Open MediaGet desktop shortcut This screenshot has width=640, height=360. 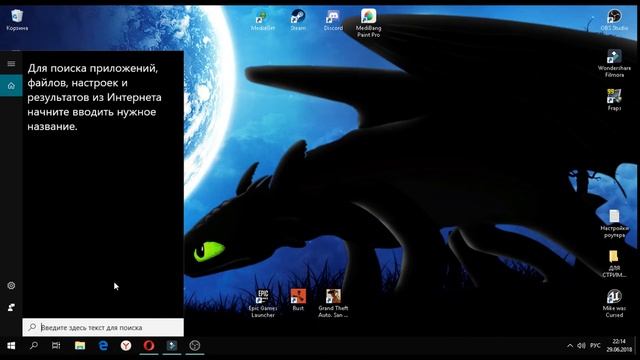coord(262,21)
